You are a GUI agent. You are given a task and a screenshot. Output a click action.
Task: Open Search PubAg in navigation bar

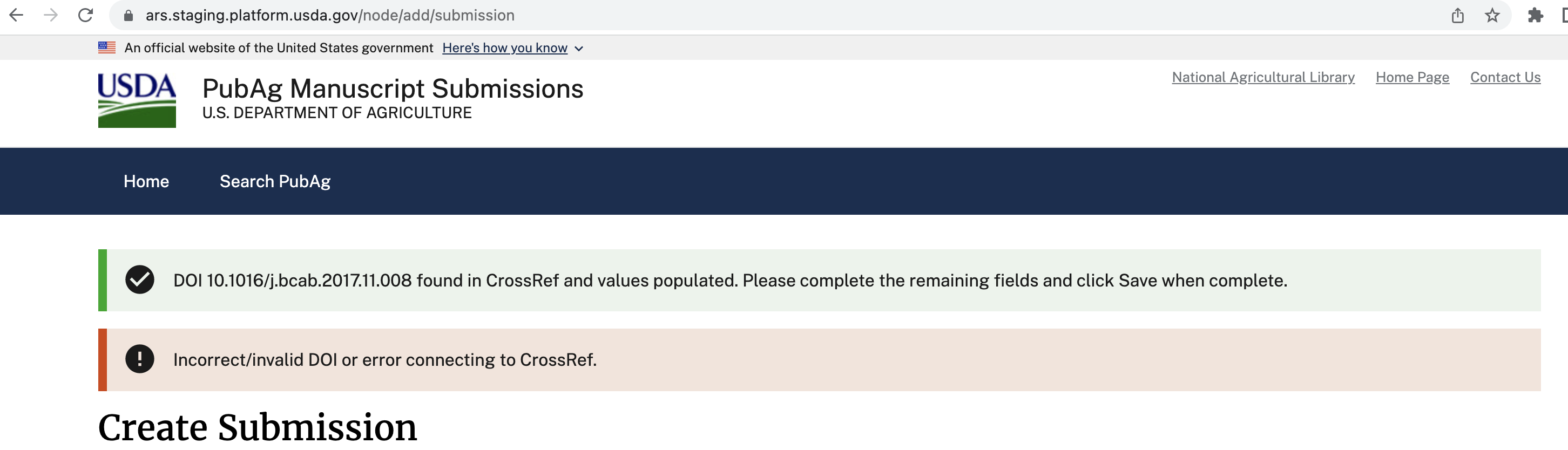point(274,181)
